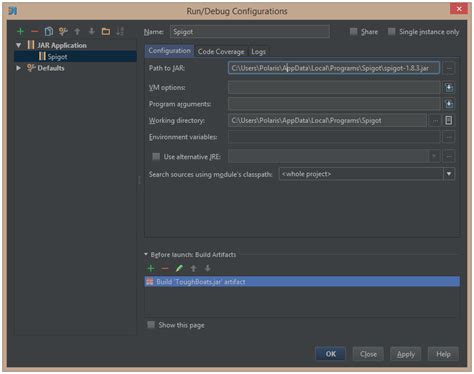Edit the before-launch task pencil icon
The width and height of the screenshot is (474, 374).
click(179, 268)
